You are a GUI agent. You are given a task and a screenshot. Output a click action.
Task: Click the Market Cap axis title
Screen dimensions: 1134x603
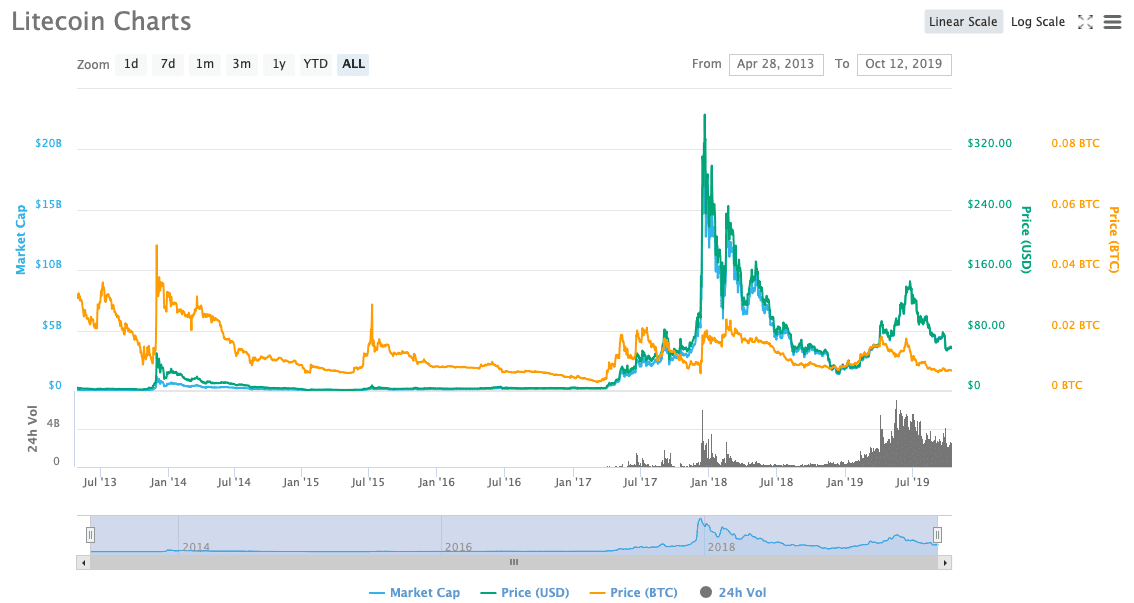(20, 239)
